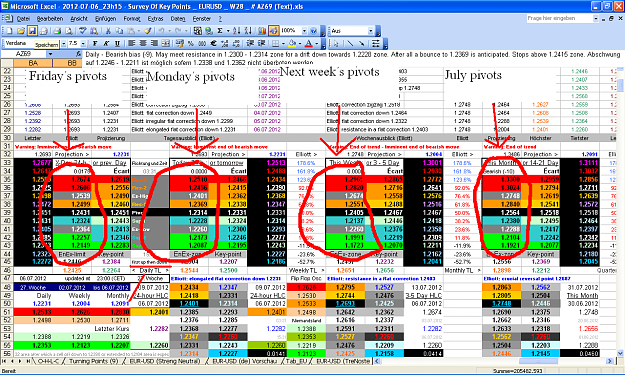The image size is (625, 375).
Task: Merge and center cells
Action: 165,43
